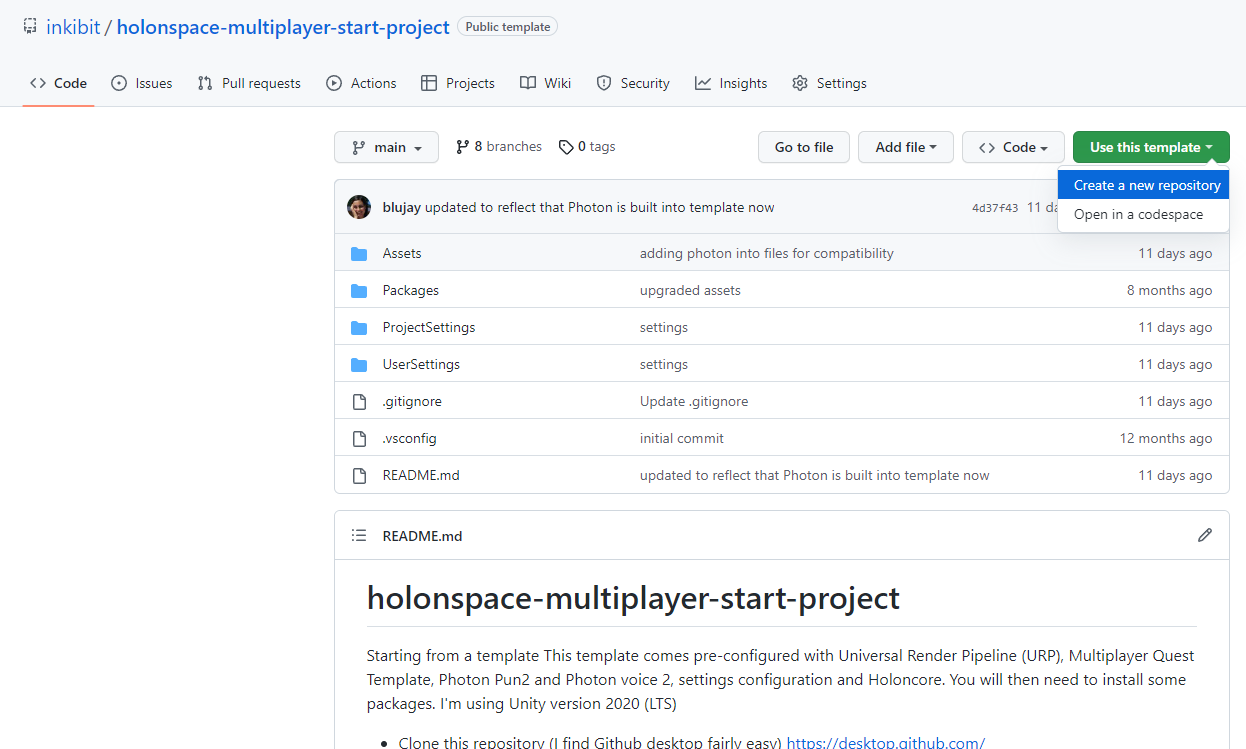Expand the Add file dropdown
The width and height of the screenshot is (1246, 749).
(906, 147)
